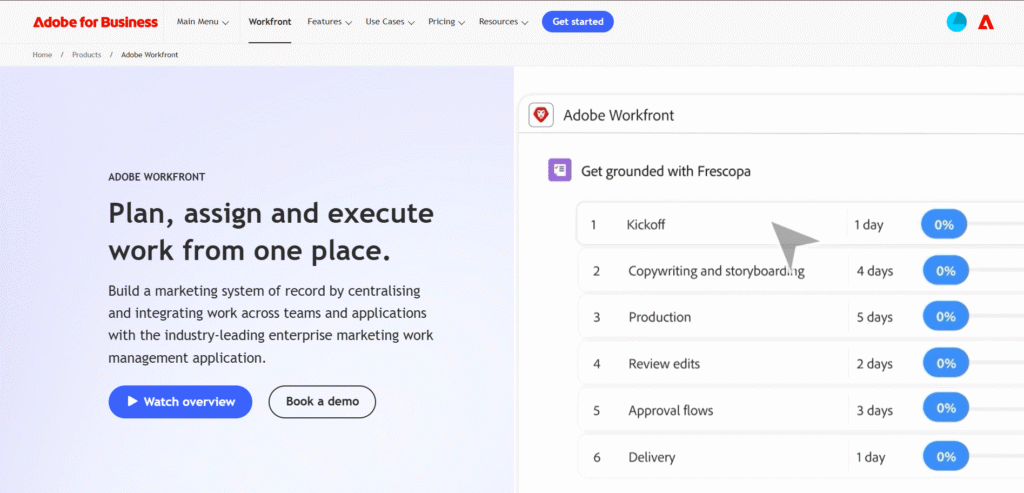The width and height of the screenshot is (1024, 493).
Task: Play the Watch overview video
Action: coord(180,402)
